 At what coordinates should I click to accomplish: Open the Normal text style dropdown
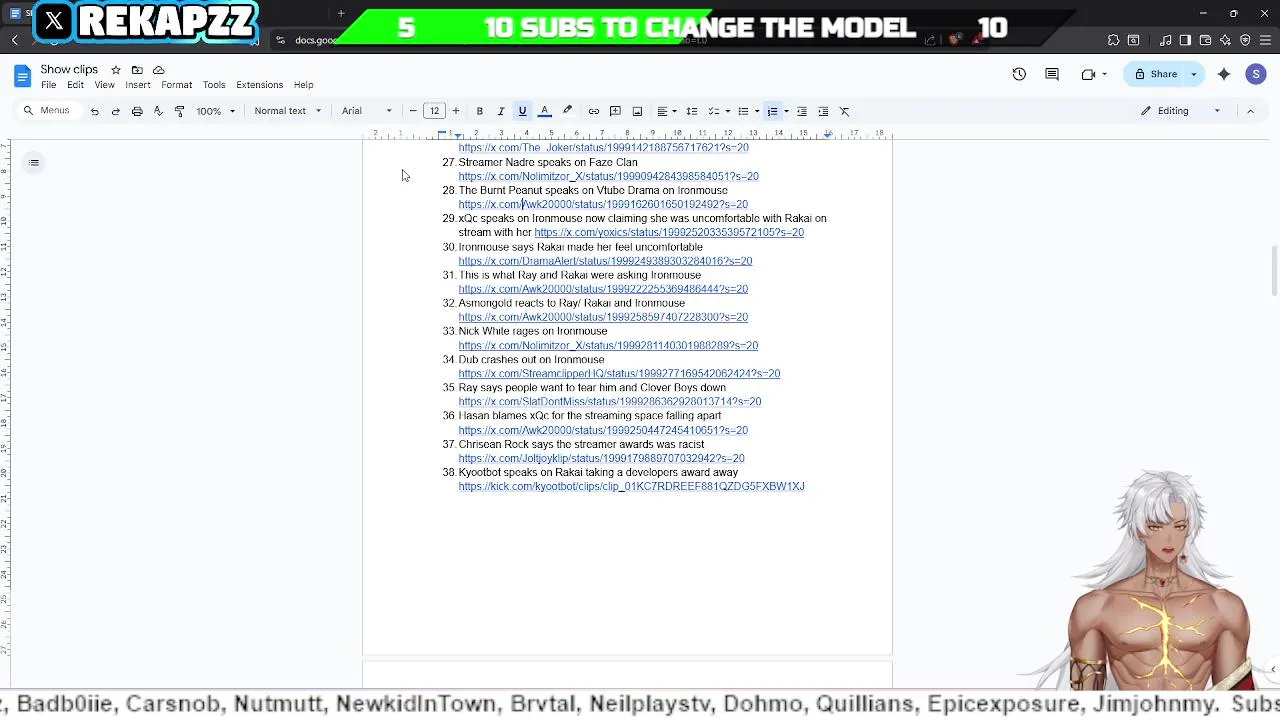click(288, 111)
